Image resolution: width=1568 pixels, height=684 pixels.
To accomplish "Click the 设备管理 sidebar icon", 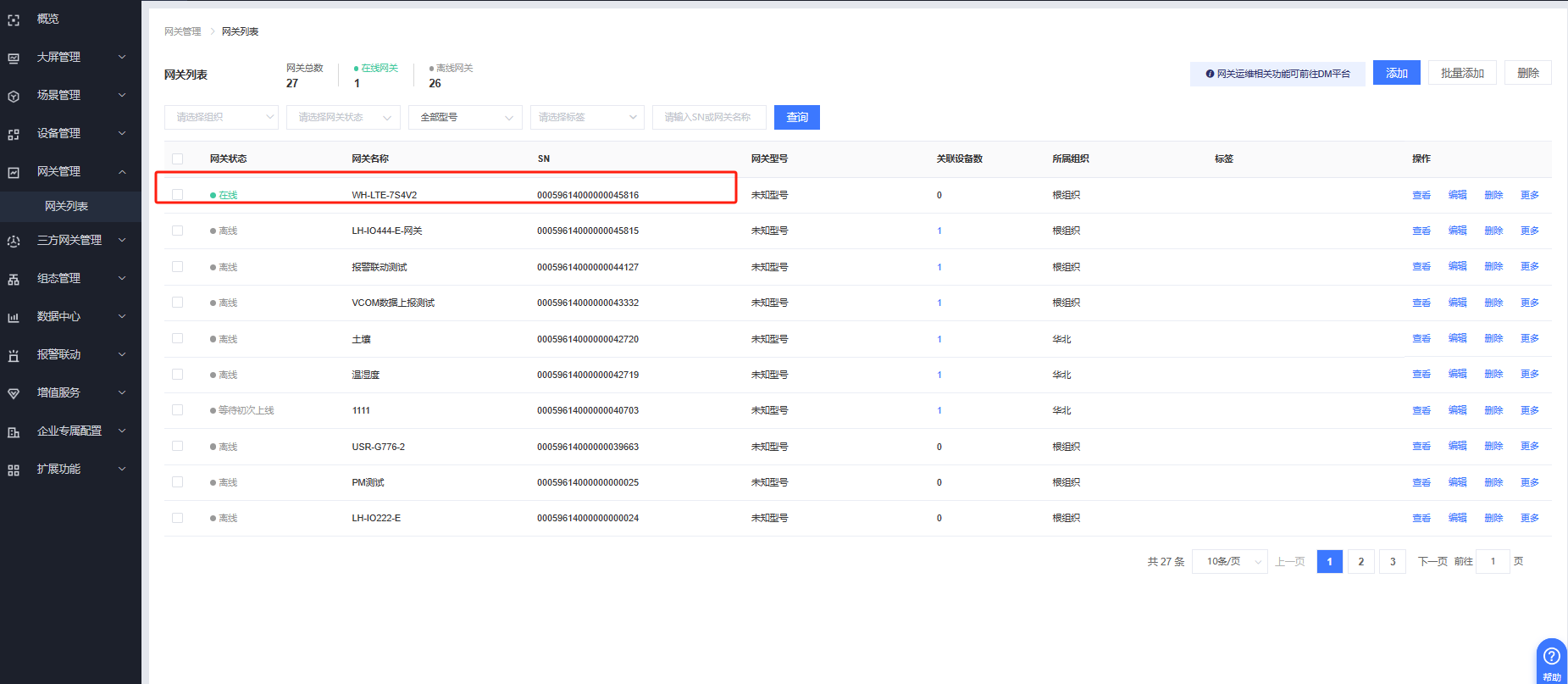I will pyautogui.click(x=14, y=134).
